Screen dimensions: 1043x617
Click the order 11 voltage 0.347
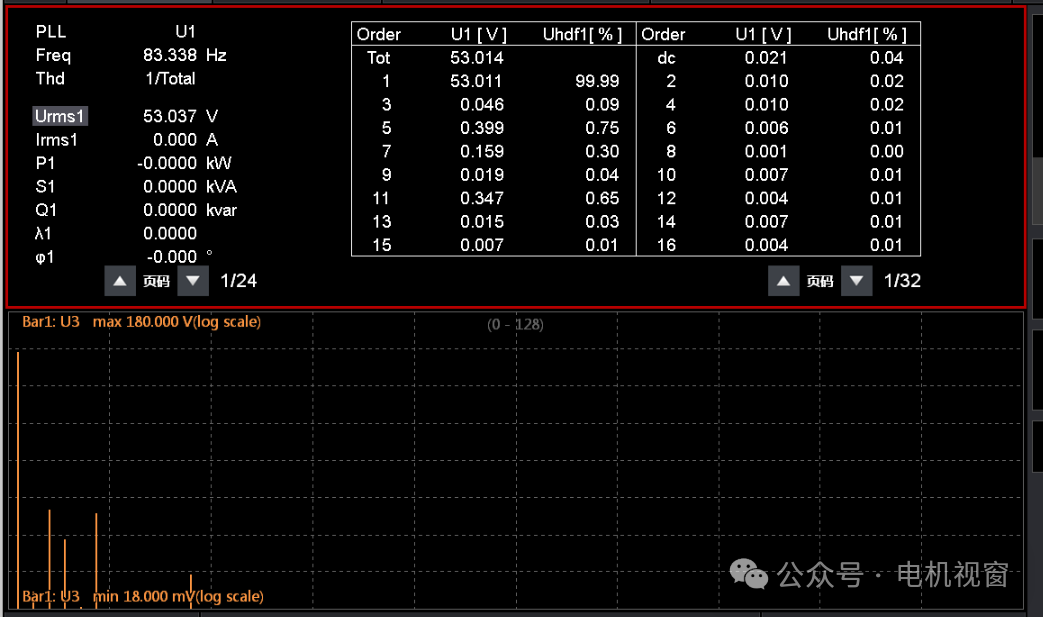[482, 198]
